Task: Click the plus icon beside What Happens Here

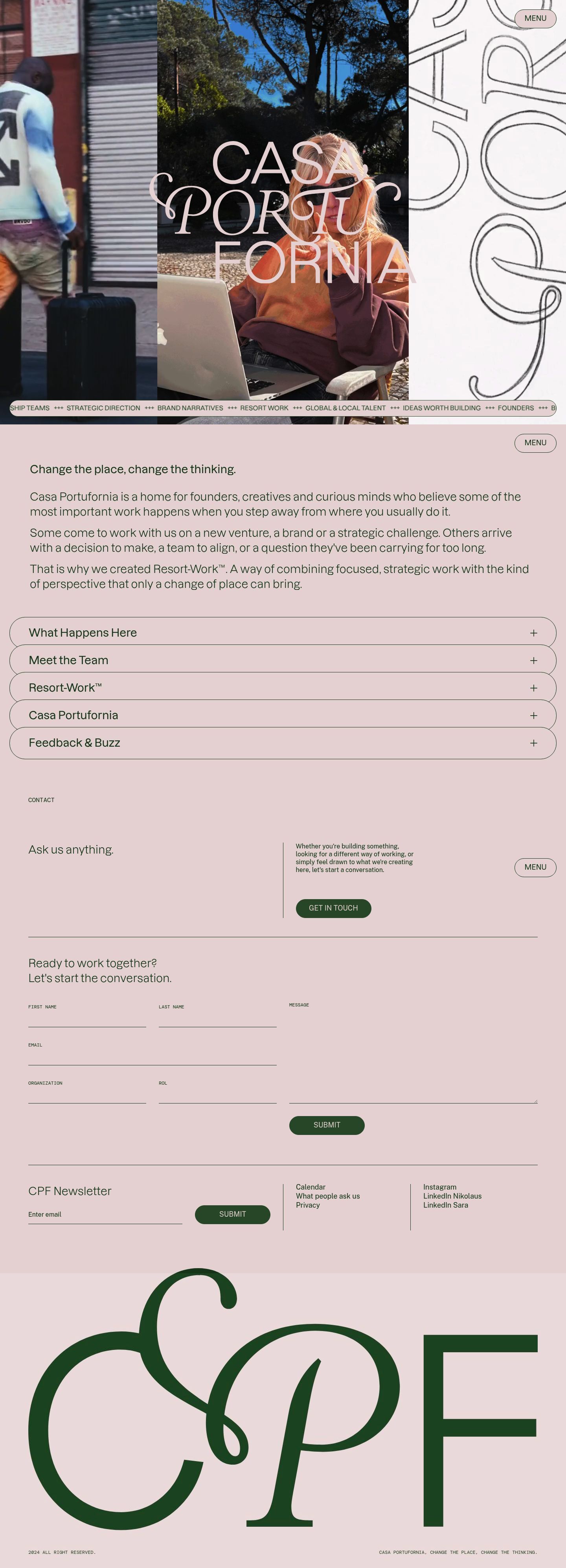Action: click(x=533, y=633)
